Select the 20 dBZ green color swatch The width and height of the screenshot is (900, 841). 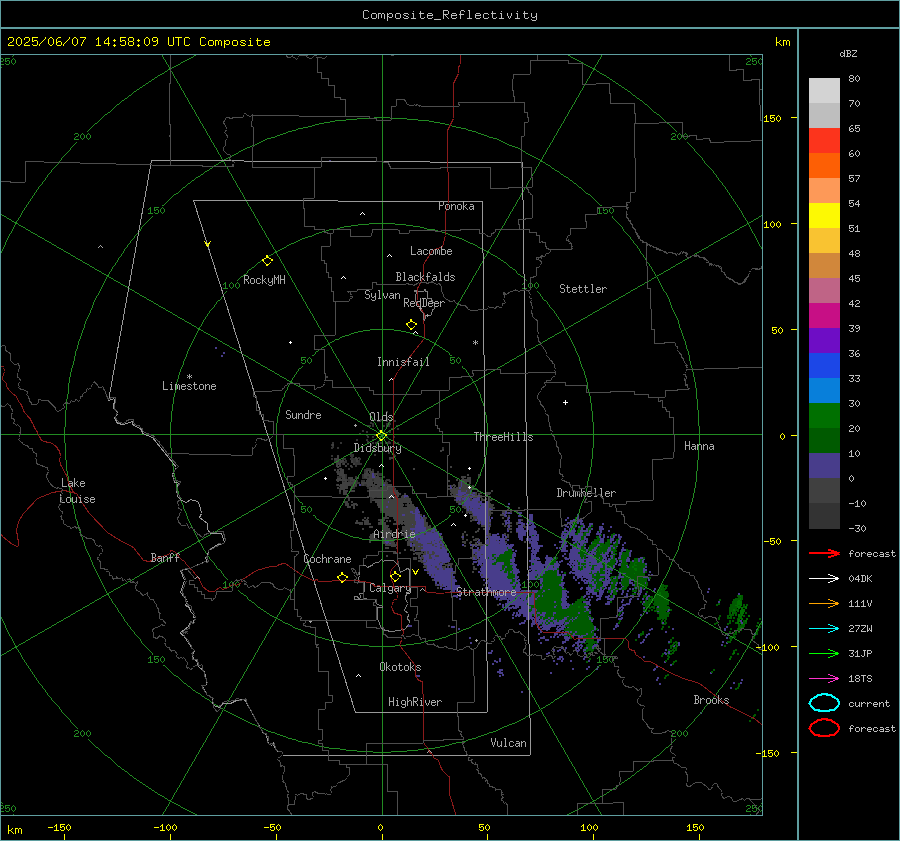pyautogui.click(x=824, y=416)
